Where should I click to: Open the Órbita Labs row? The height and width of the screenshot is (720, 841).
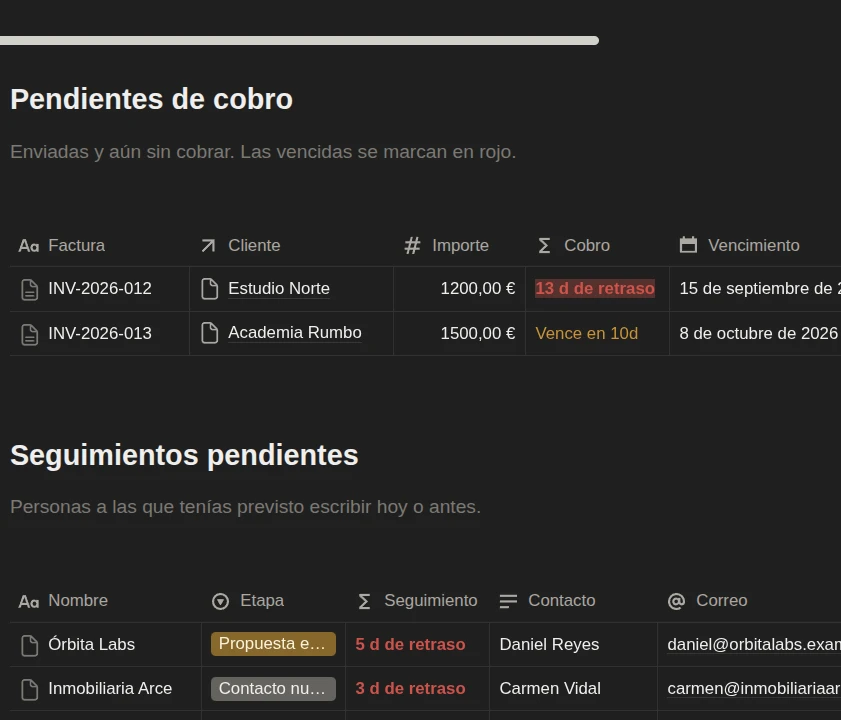(91, 644)
